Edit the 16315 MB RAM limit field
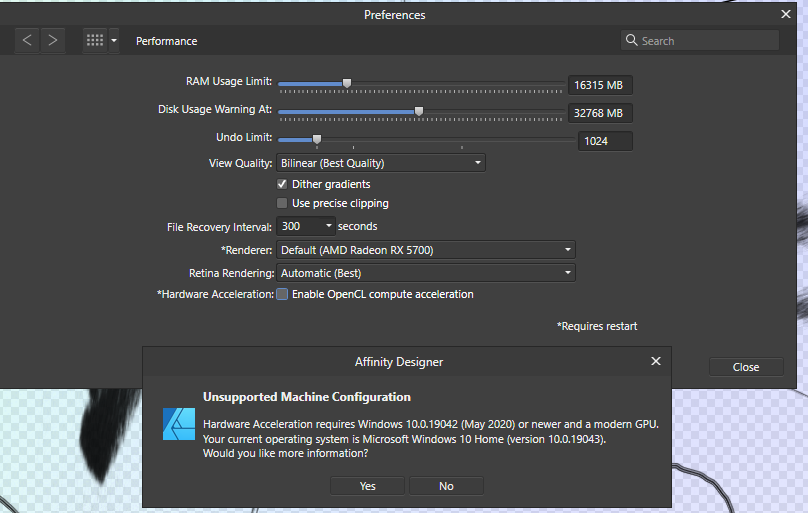808x513 pixels. click(x=600, y=85)
